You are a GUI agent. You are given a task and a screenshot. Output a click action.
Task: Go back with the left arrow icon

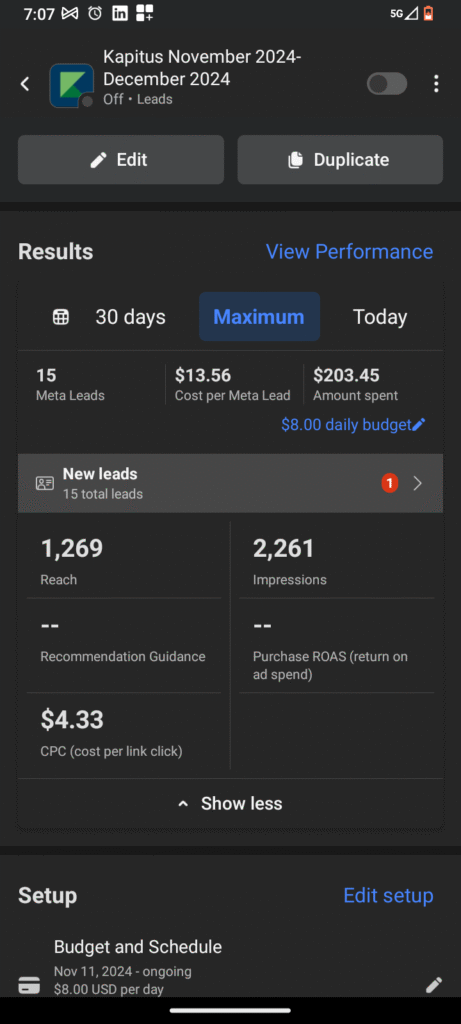25,84
